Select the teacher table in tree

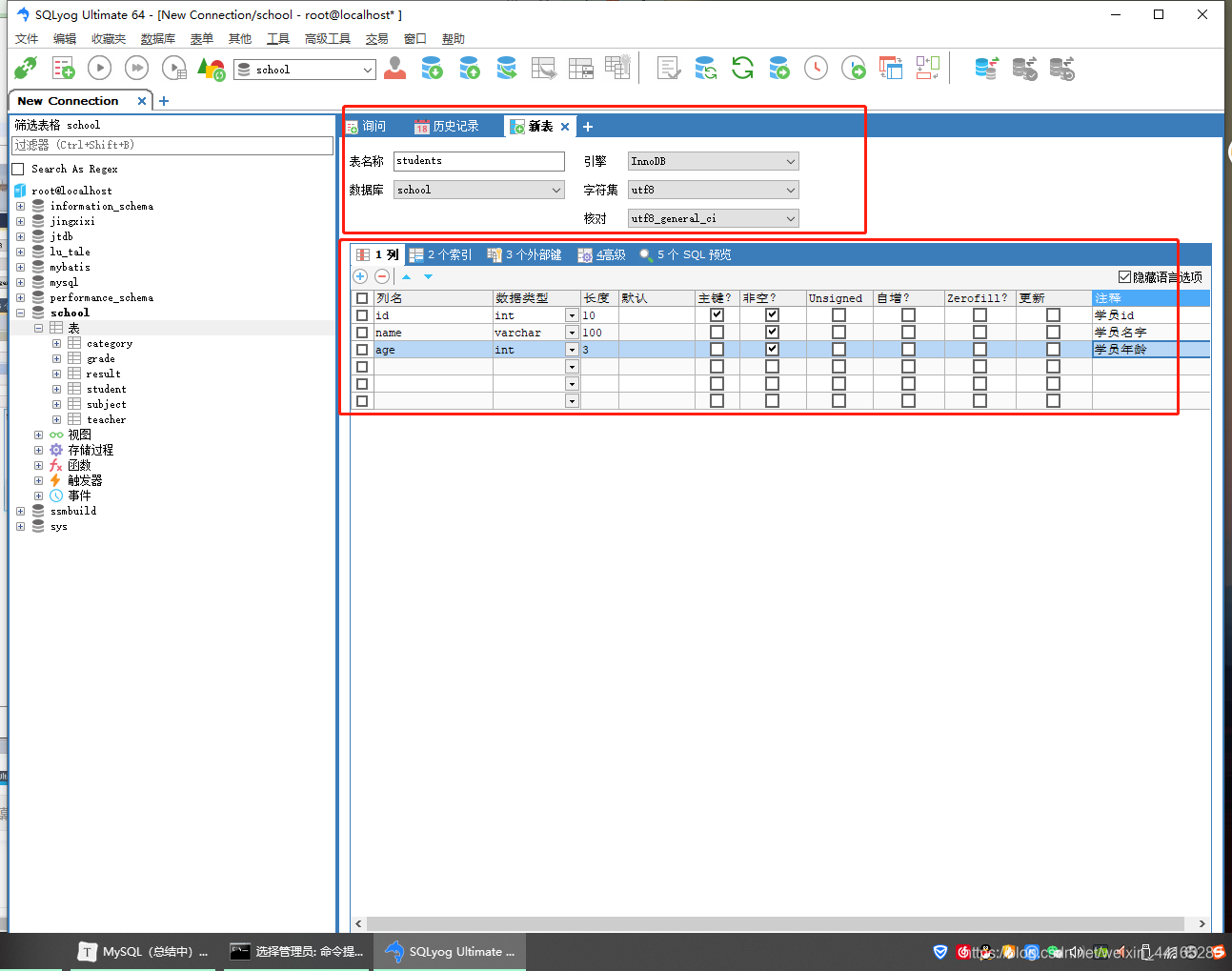click(106, 419)
